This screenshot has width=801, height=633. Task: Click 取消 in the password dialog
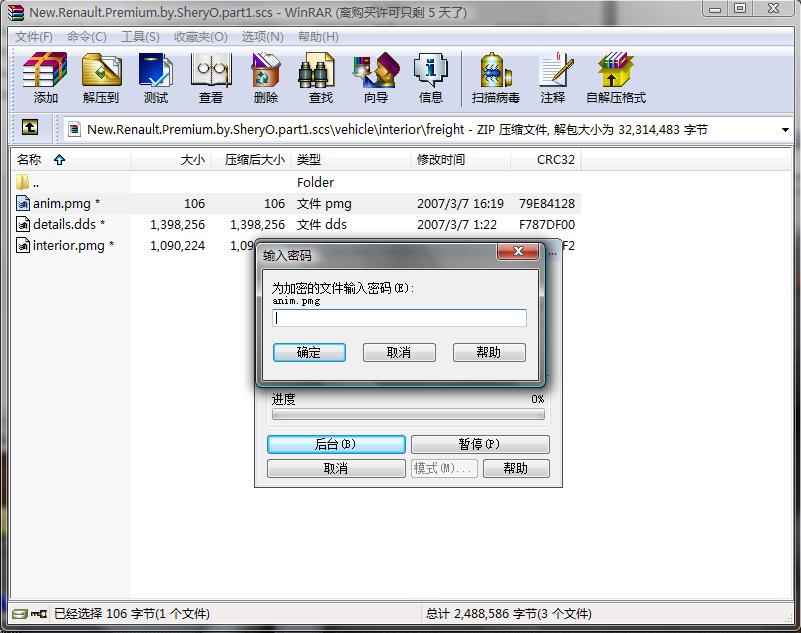399,353
